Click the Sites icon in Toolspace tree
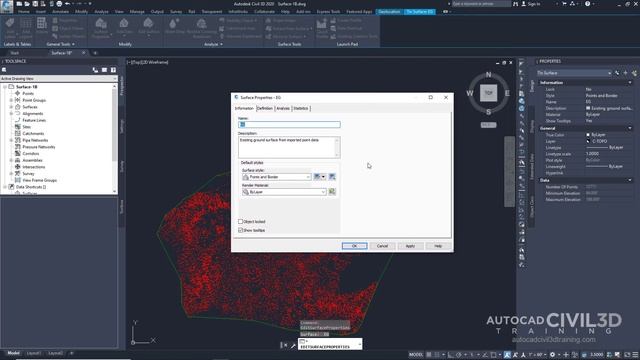The image size is (640, 360). coord(18,127)
